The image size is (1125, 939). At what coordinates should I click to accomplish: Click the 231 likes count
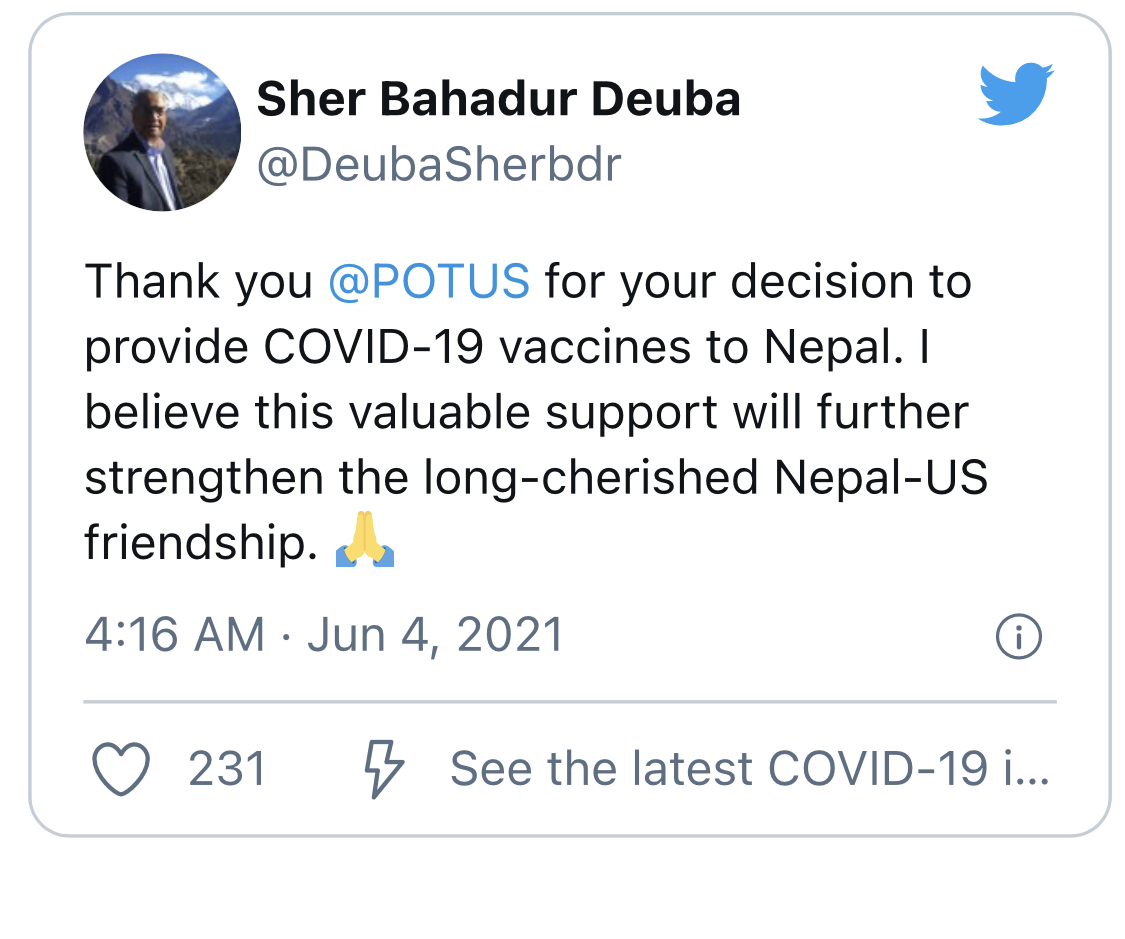(x=227, y=769)
